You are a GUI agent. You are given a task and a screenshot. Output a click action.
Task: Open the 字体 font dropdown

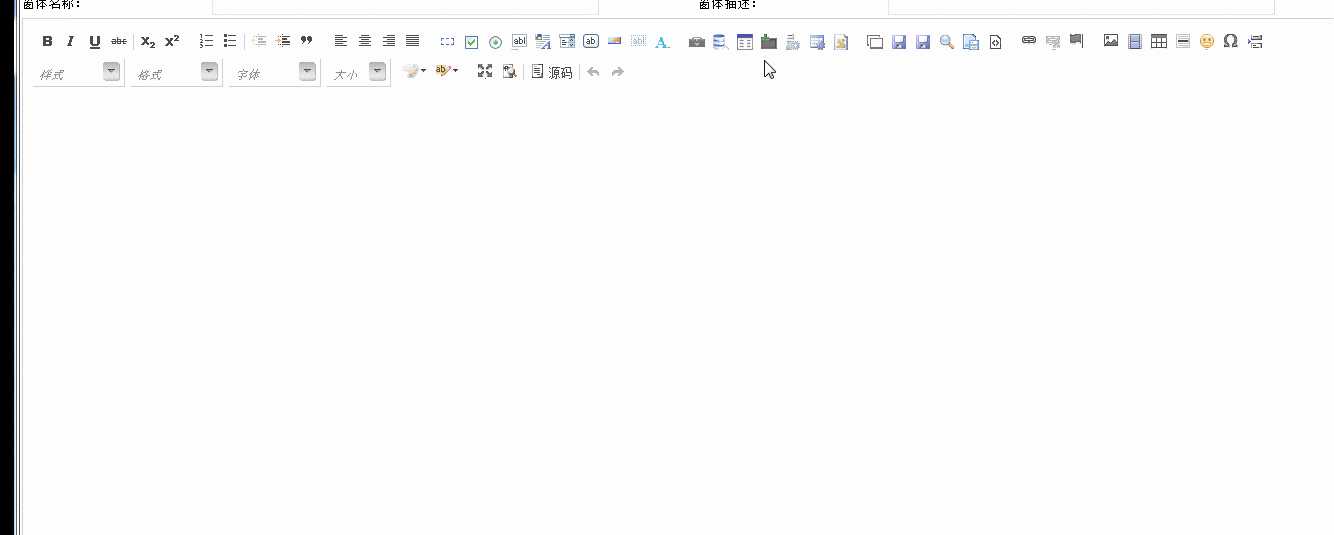(274, 73)
